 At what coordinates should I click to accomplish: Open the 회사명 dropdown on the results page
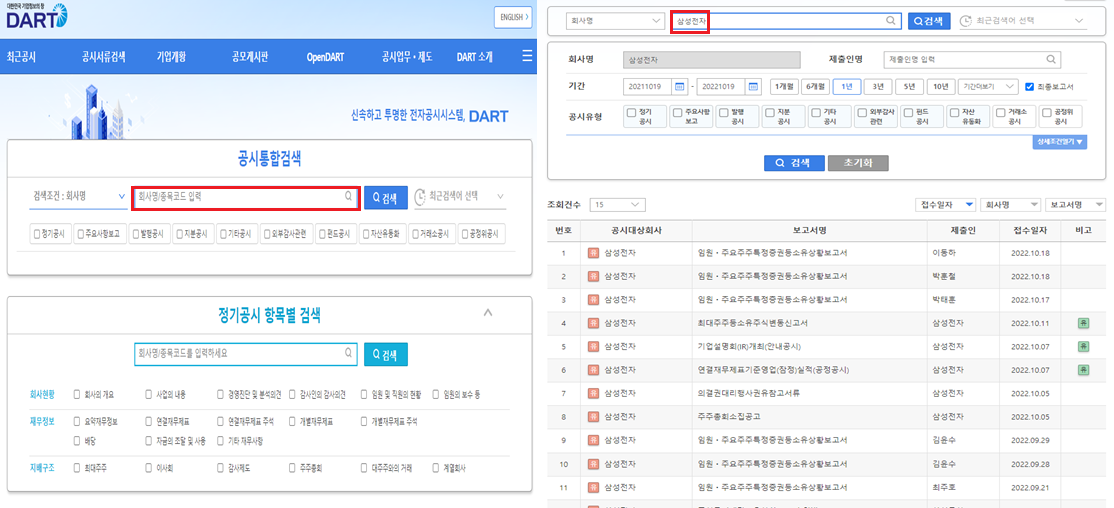pyautogui.click(x=615, y=21)
